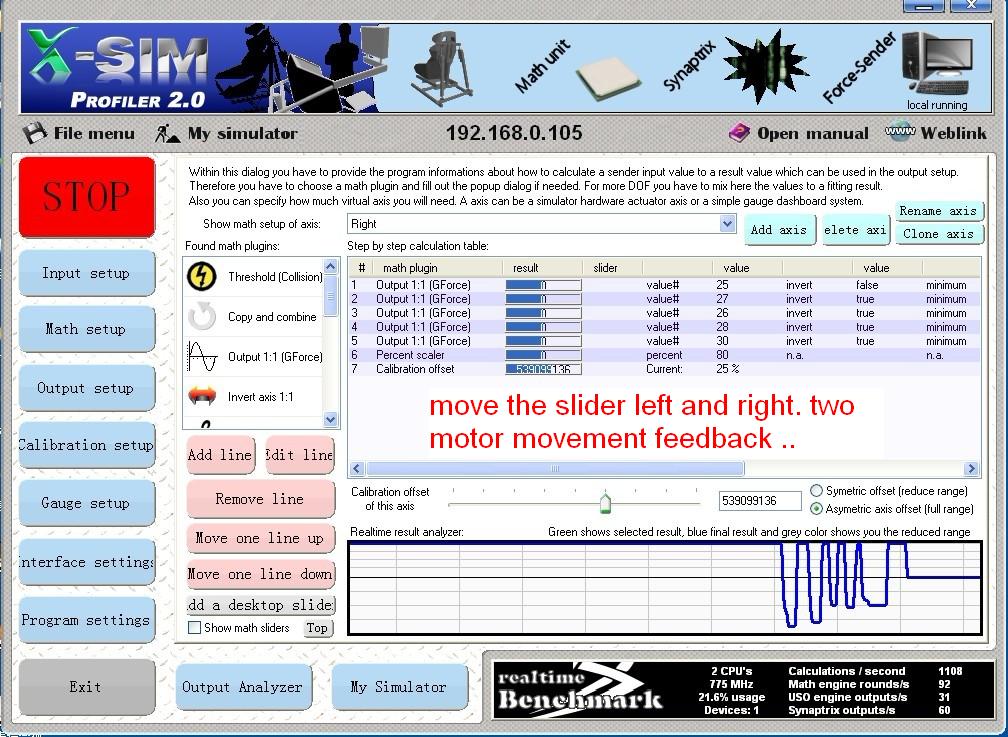1008x737 pixels.
Task: Select the Synaptrix green burst icon
Action: pos(765,67)
